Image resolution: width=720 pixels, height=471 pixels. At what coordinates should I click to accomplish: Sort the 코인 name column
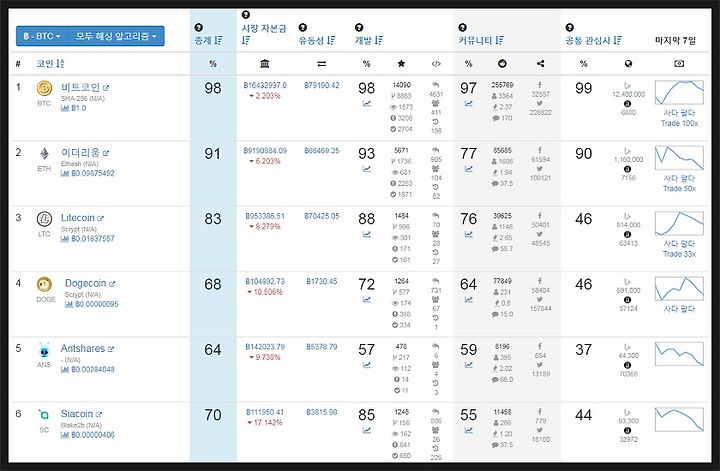51,63
